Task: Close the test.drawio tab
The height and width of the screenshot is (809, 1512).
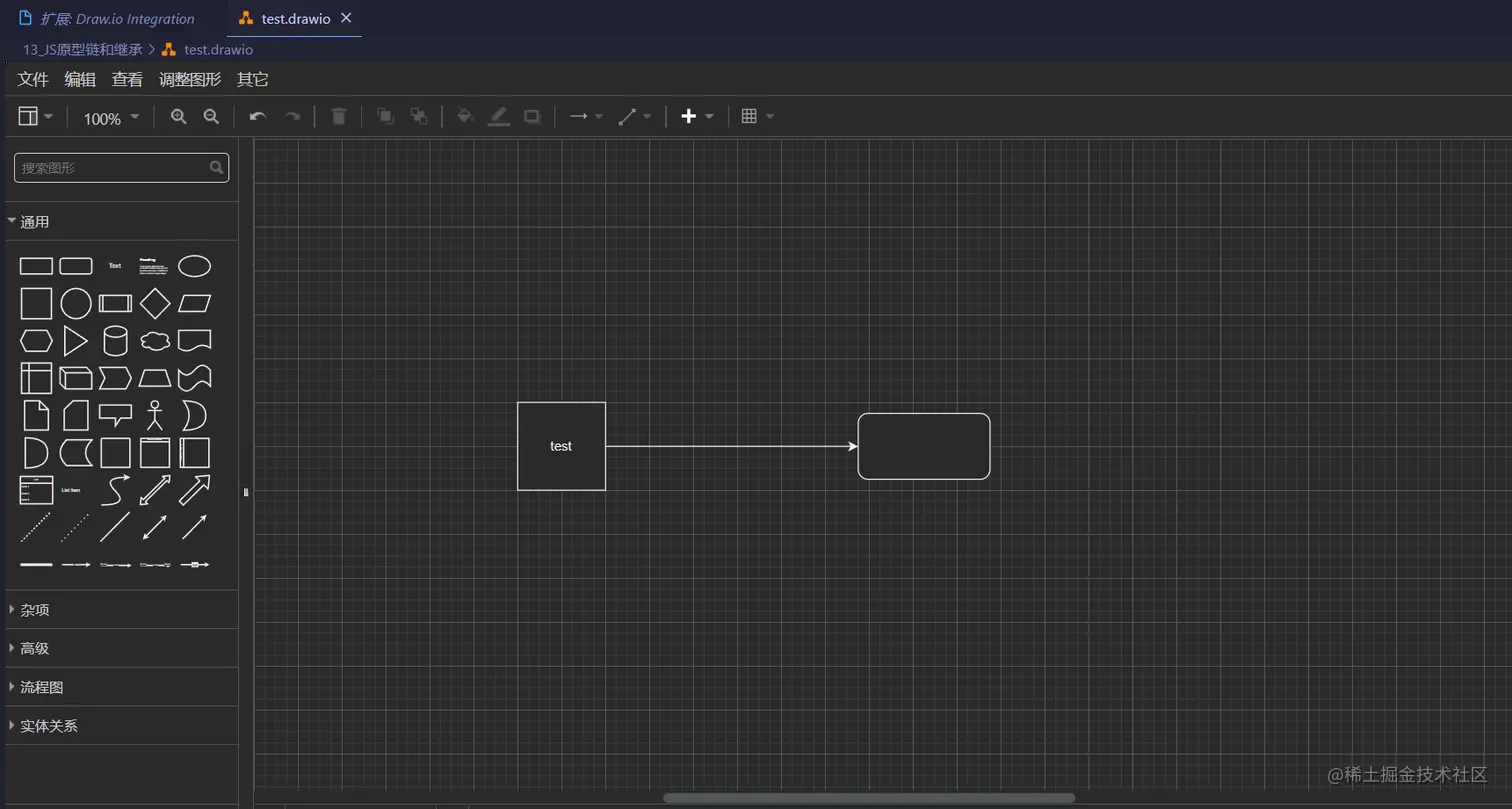Action: point(346,18)
